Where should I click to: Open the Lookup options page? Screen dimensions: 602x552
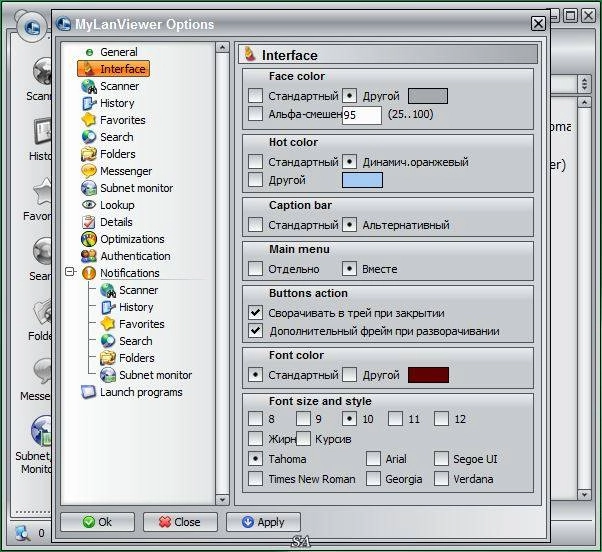[117, 205]
